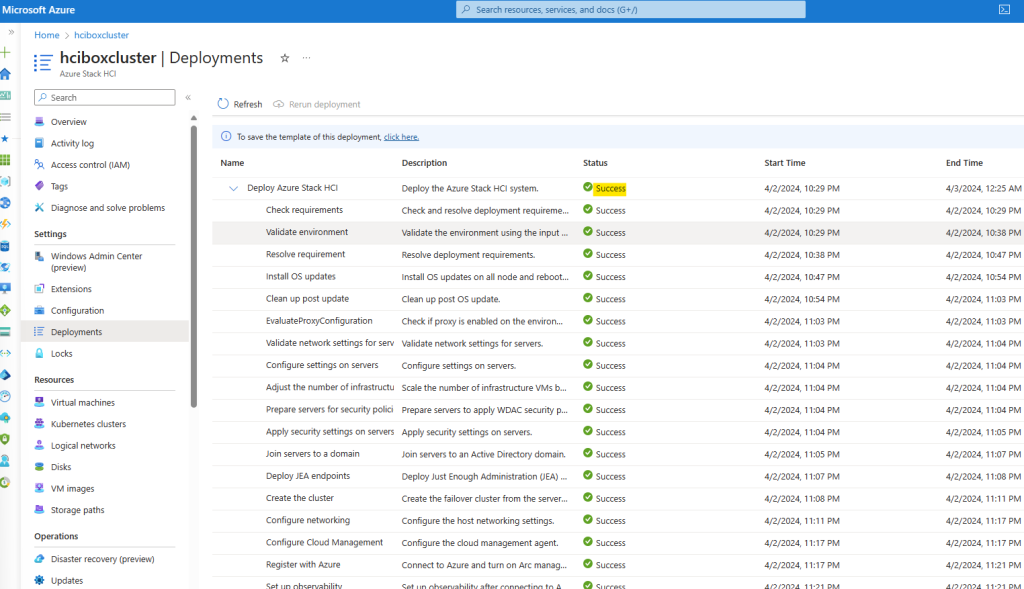Click the Start Time column header
This screenshot has height=589, width=1024.
coord(785,163)
